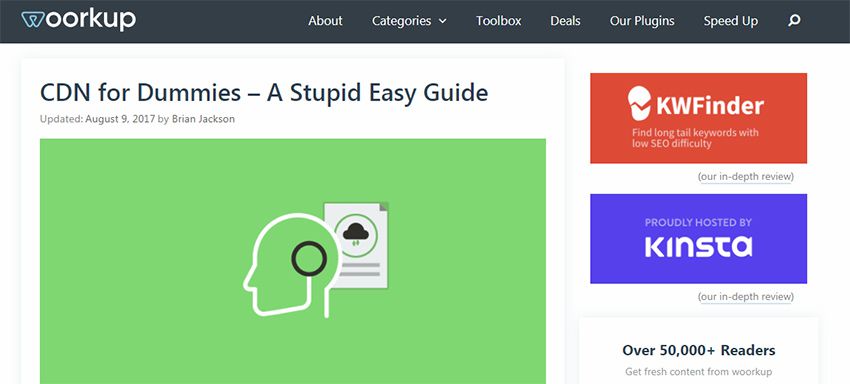The height and width of the screenshot is (384, 850).
Task: Open the Toolbox menu item
Action: click(x=499, y=21)
